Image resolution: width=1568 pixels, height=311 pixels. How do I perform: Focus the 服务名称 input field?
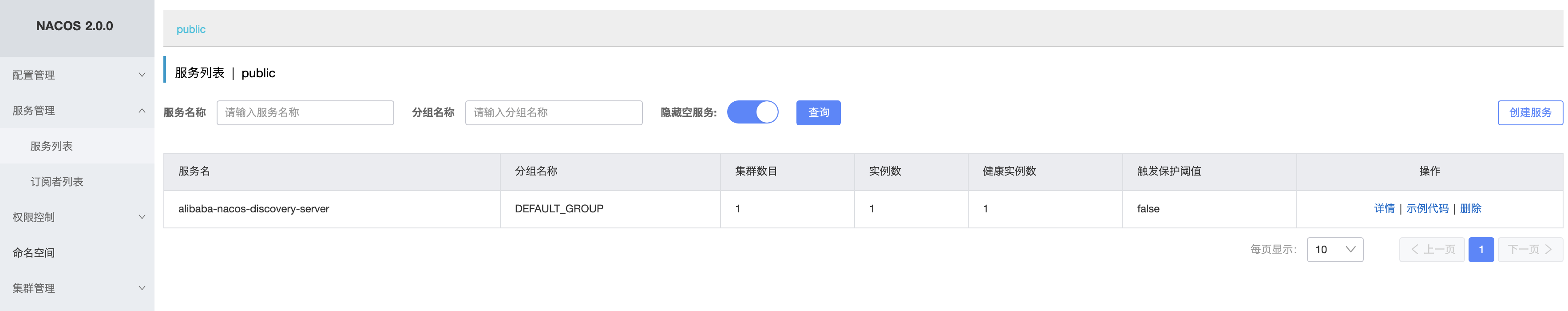[x=305, y=112]
